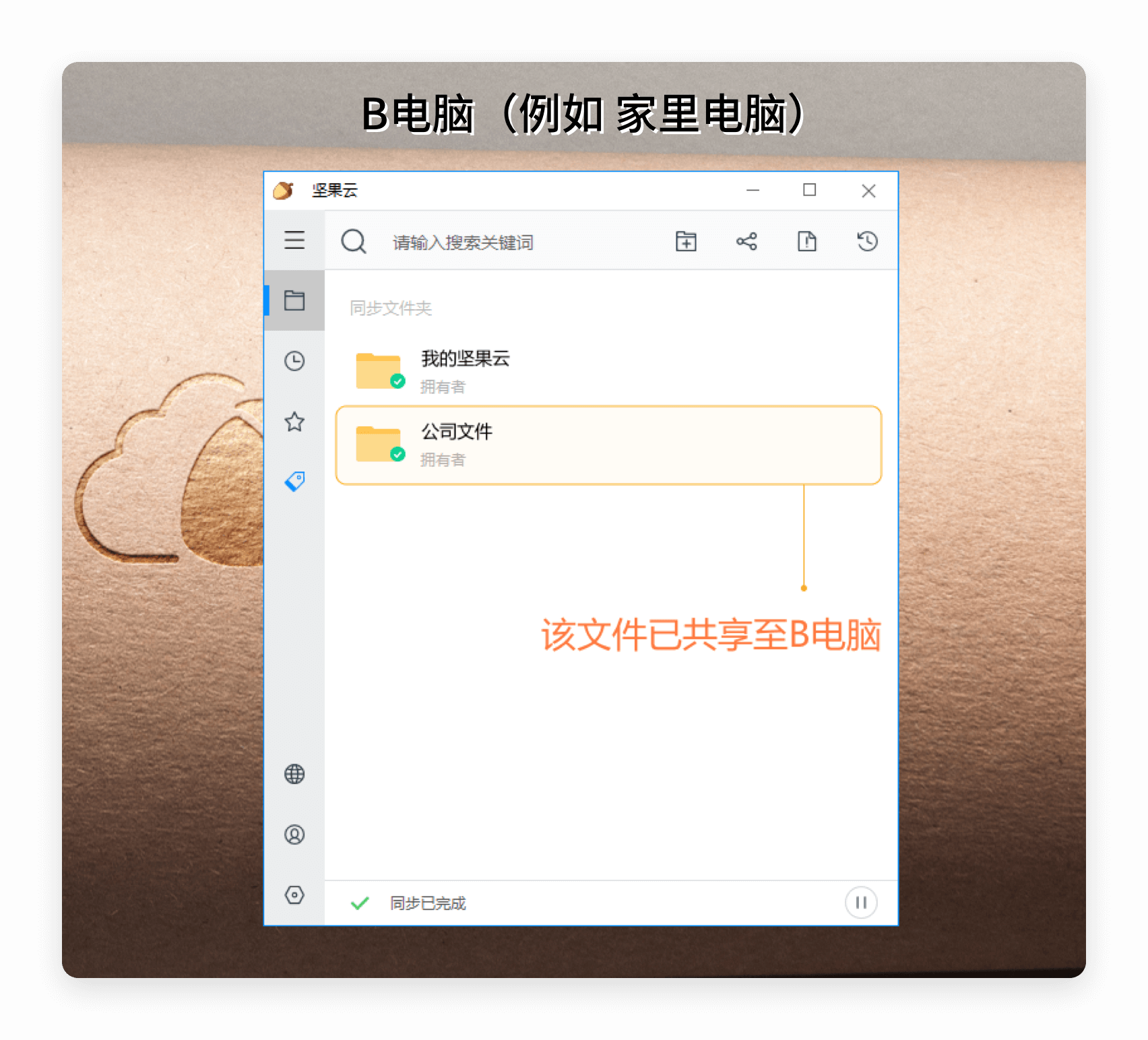
Task: Click the 我的坚果云 folder icon
Action: point(380,371)
